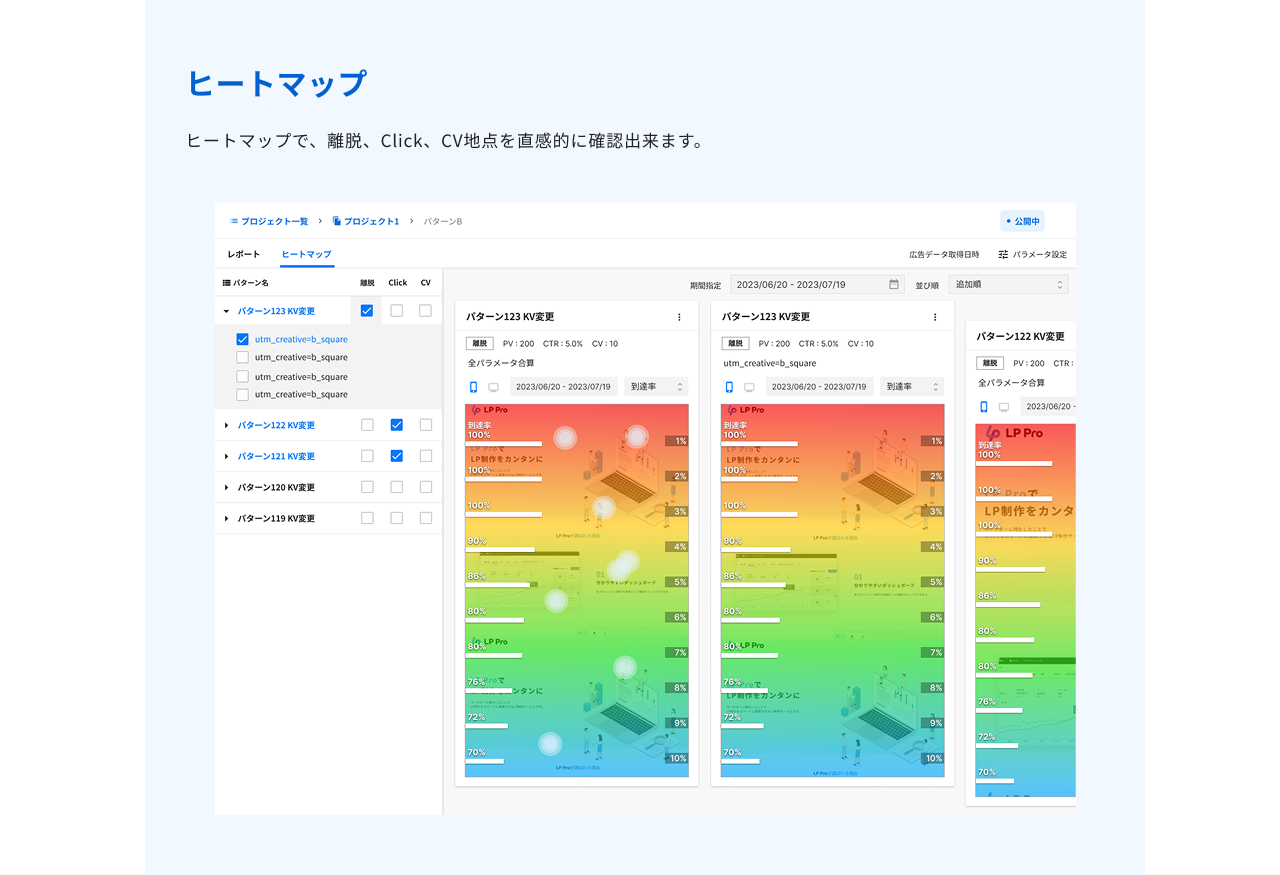
Task: Click 全パラメータ合算 label on パターン122 card
Action: point(1011,383)
